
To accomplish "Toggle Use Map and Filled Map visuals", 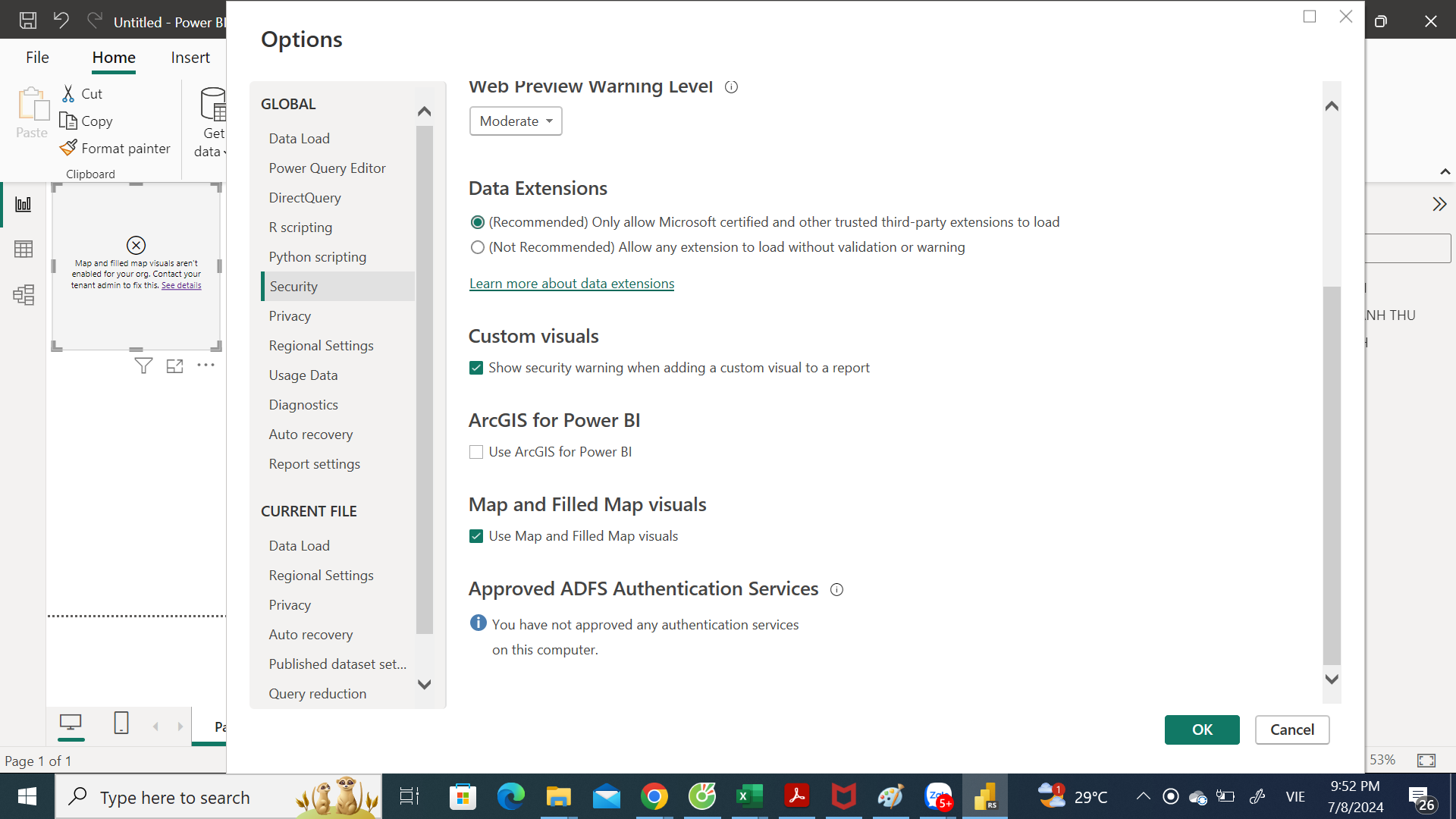I will (x=476, y=536).
